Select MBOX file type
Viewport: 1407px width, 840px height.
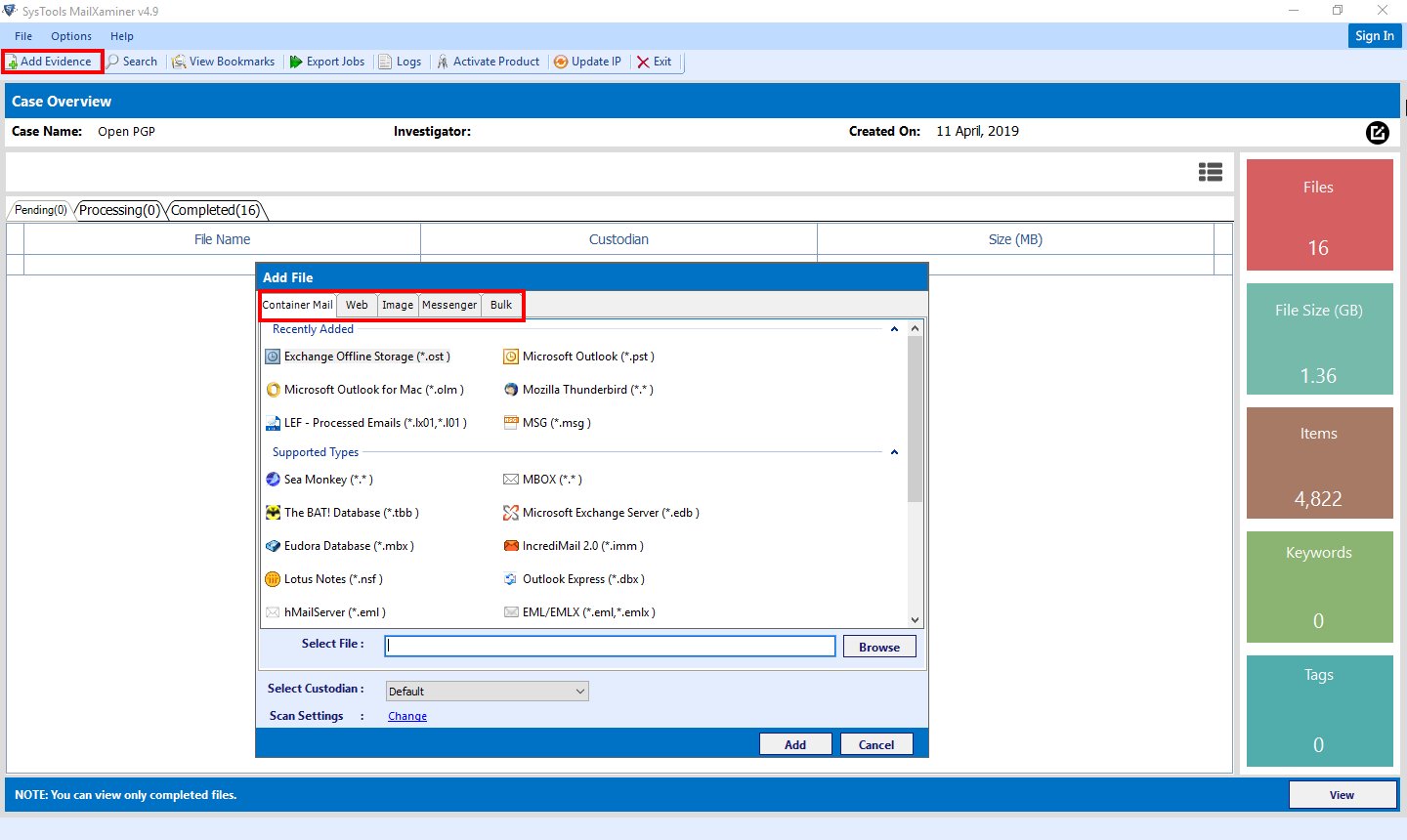tap(542, 480)
